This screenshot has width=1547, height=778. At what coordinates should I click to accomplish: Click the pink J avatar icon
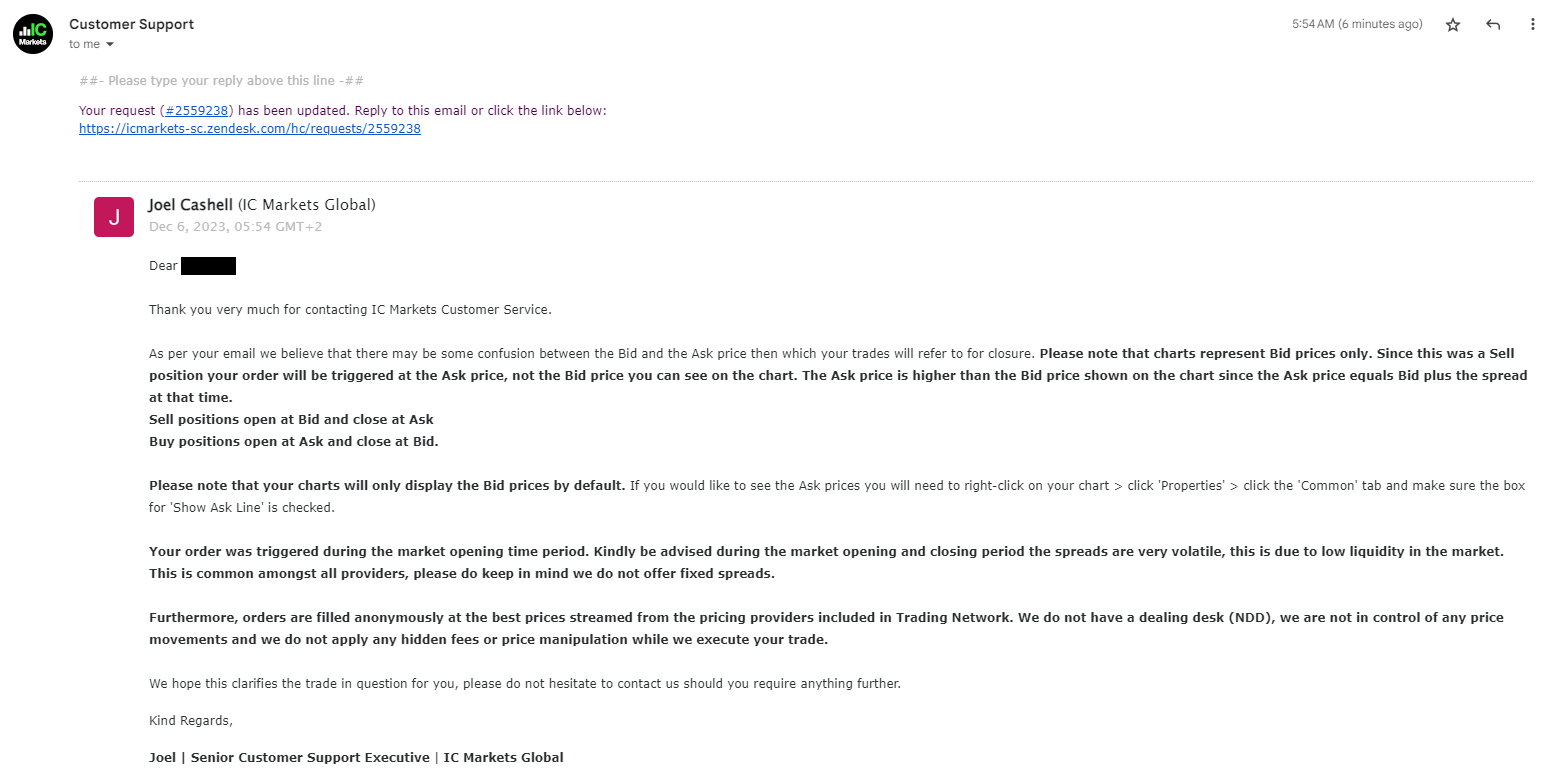point(114,217)
